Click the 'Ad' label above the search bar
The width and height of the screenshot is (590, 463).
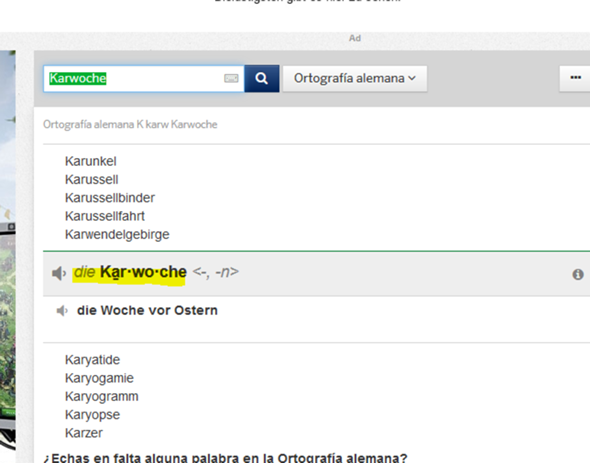point(355,38)
